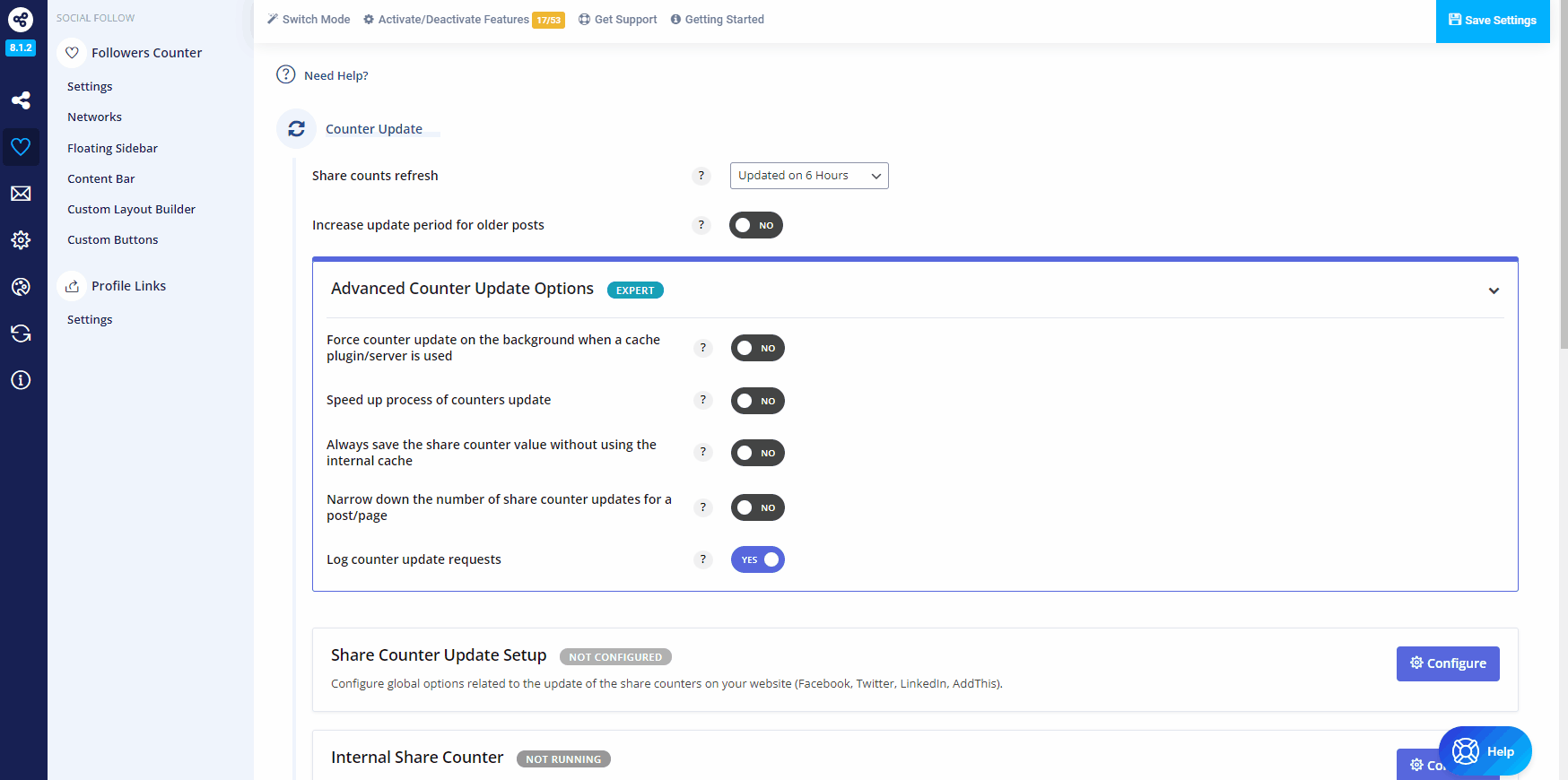Viewport: 1568px width, 780px height.
Task: Click the page vertical scrollbar
Action: 1564,179
